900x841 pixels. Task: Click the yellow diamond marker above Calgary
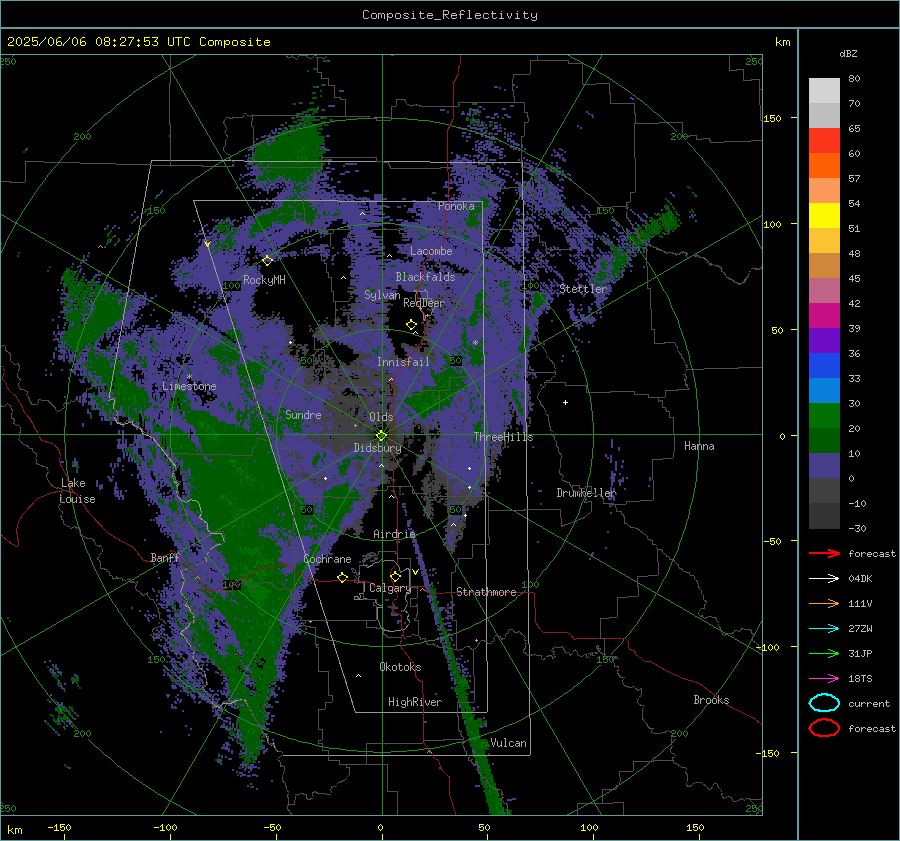tap(395, 576)
